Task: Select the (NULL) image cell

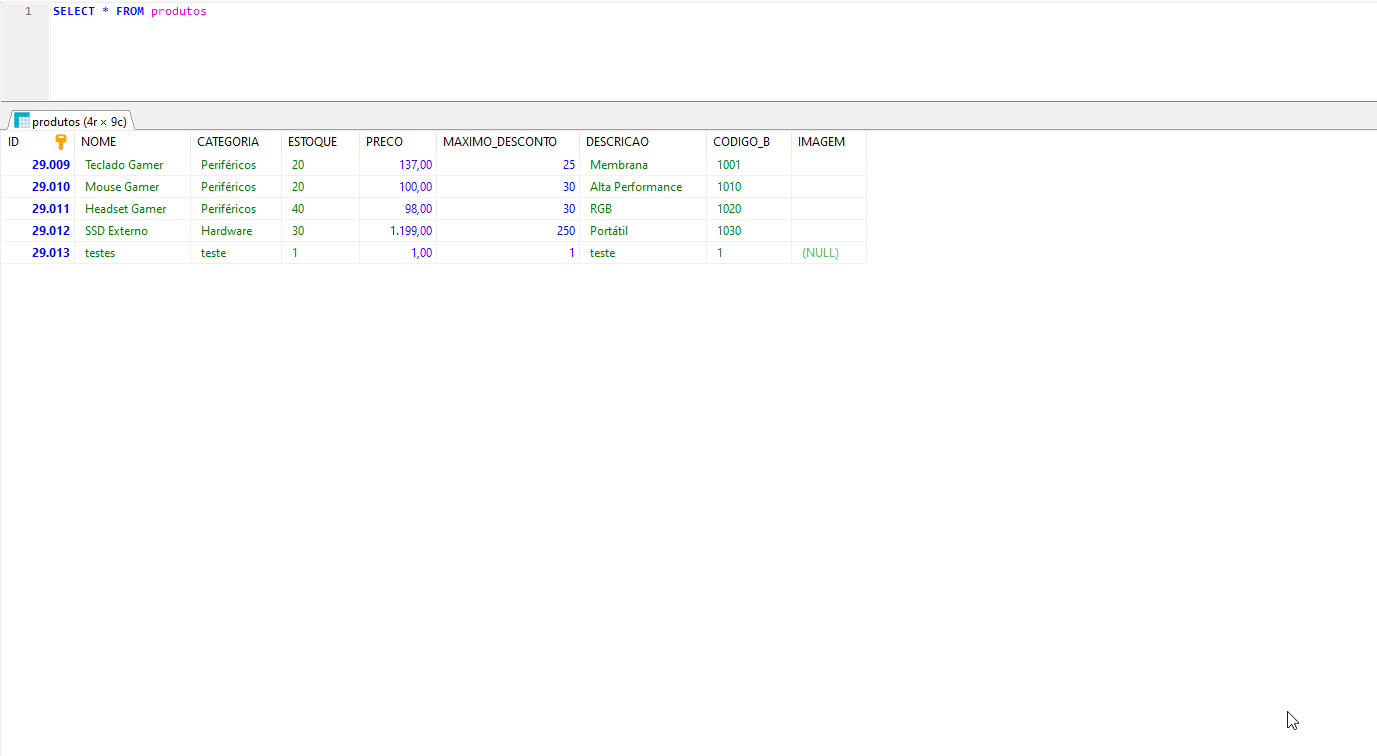Action: pos(829,253)
